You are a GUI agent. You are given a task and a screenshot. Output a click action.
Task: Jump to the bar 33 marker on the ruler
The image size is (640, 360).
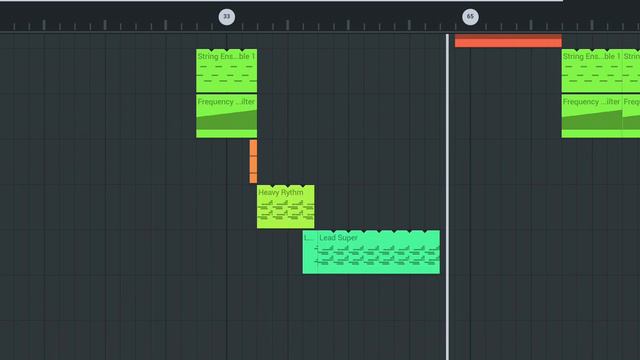point(227,17)
